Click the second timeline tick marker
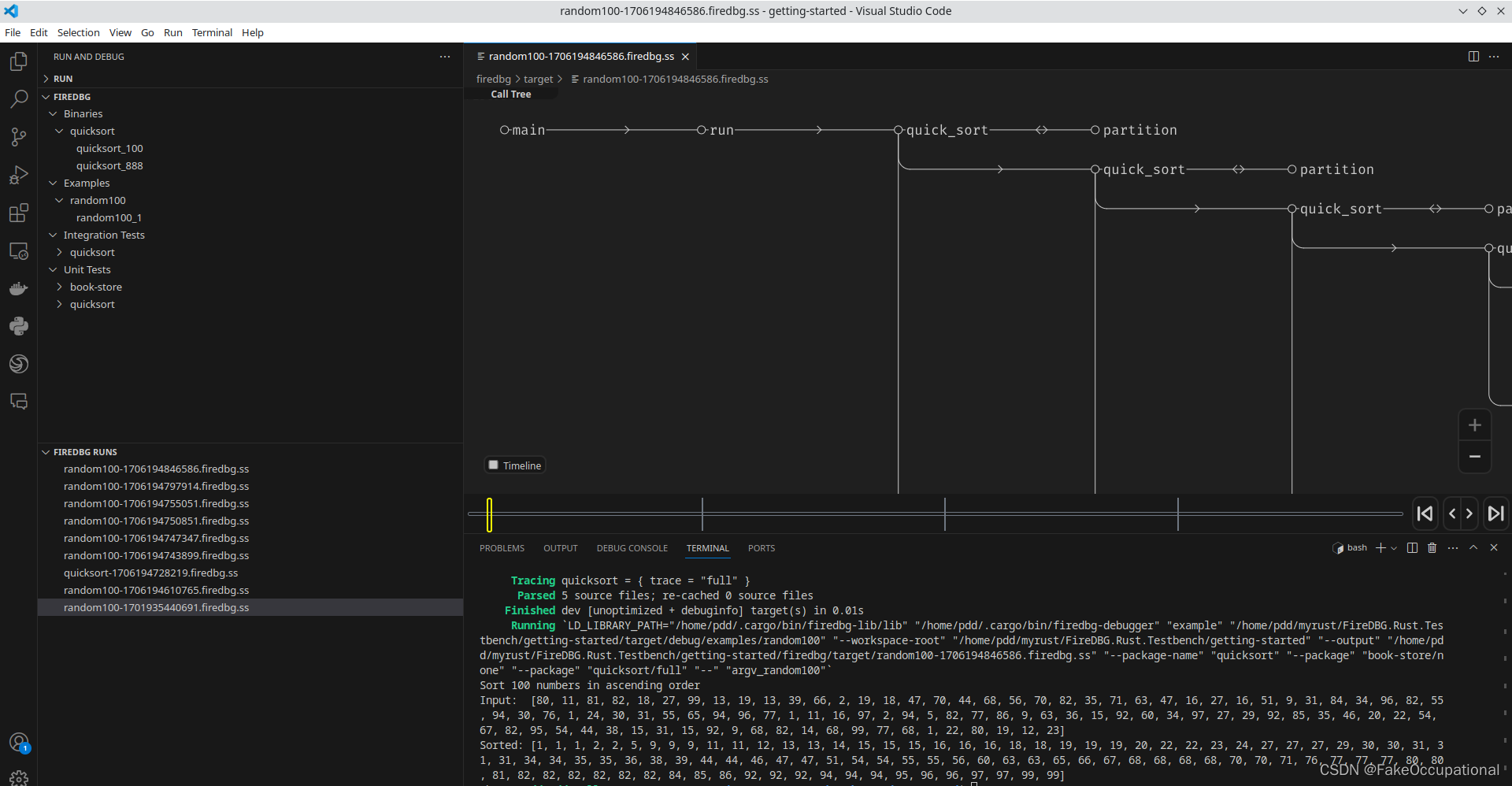This screenshot has height=786, width=1512. [945, 514]
